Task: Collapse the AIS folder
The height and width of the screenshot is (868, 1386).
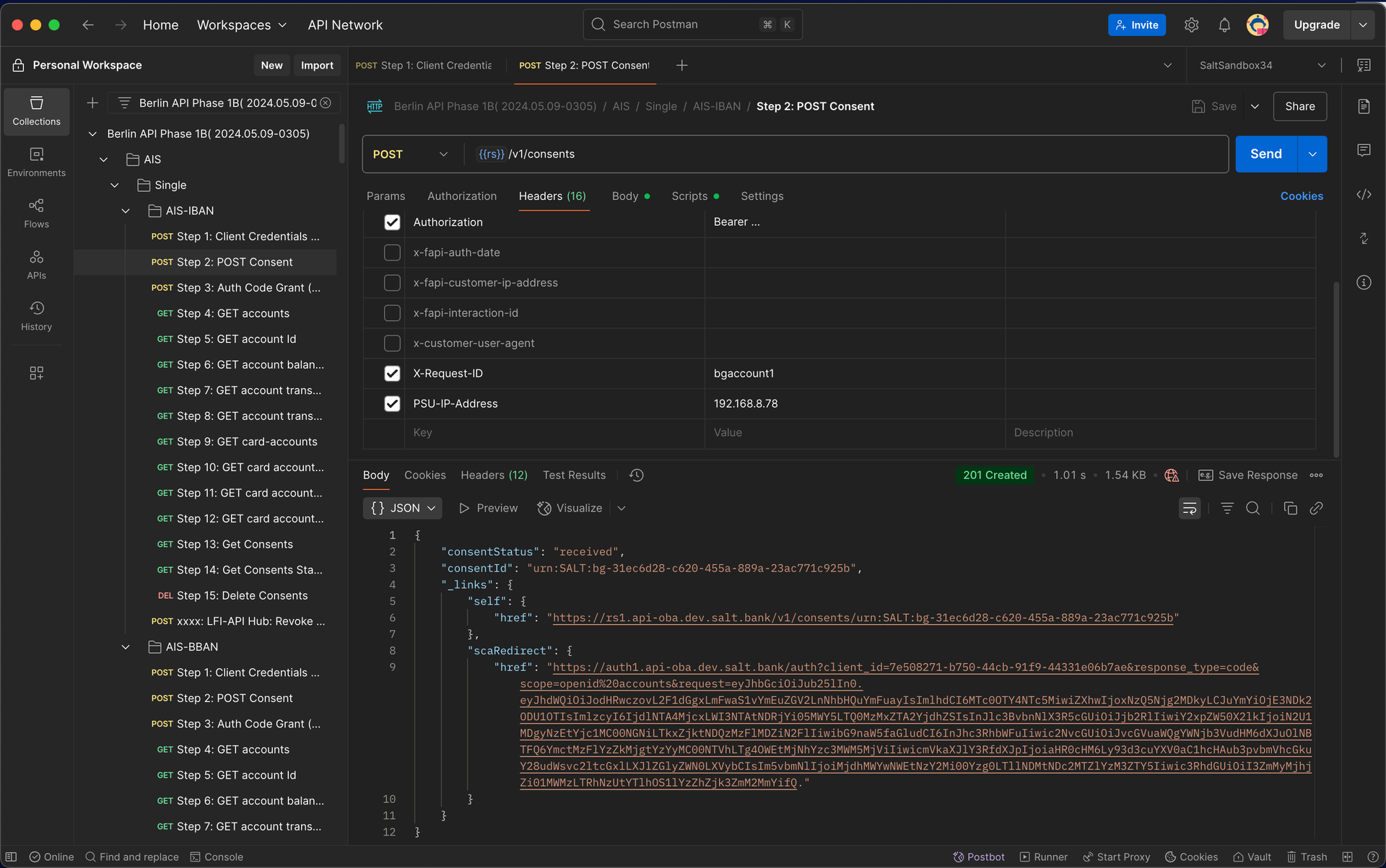Action: (x=103, y=159)
